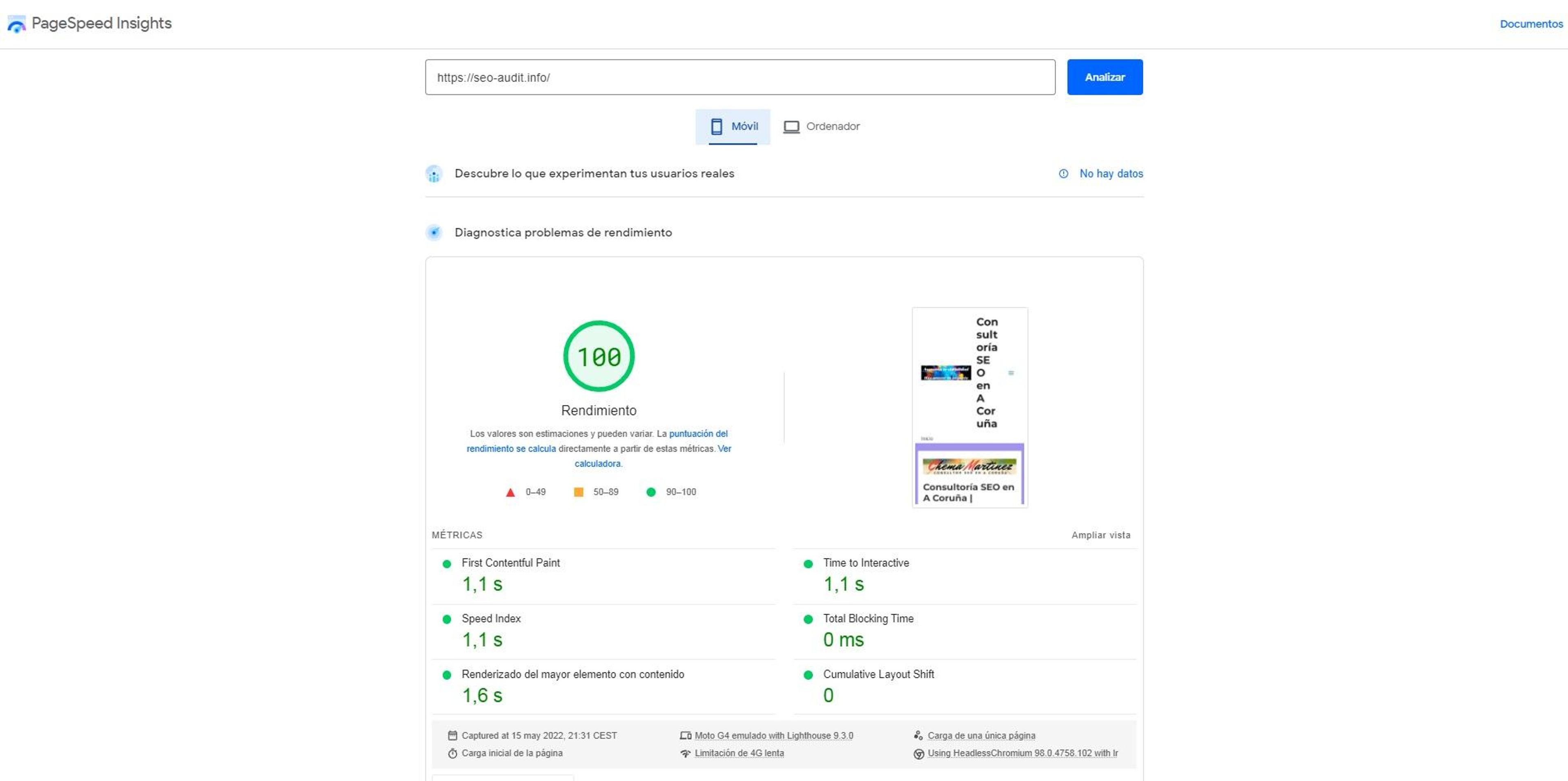Switch to the Móvil tab
The width and height of the screenshot is (1568, 781).
coord(733,127)
